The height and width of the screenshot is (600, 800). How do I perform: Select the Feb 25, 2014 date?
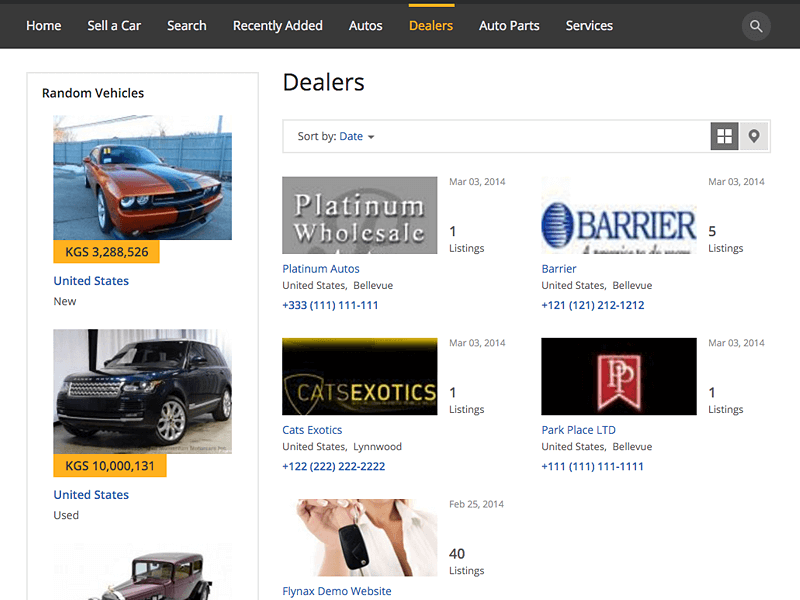[477, 504]
